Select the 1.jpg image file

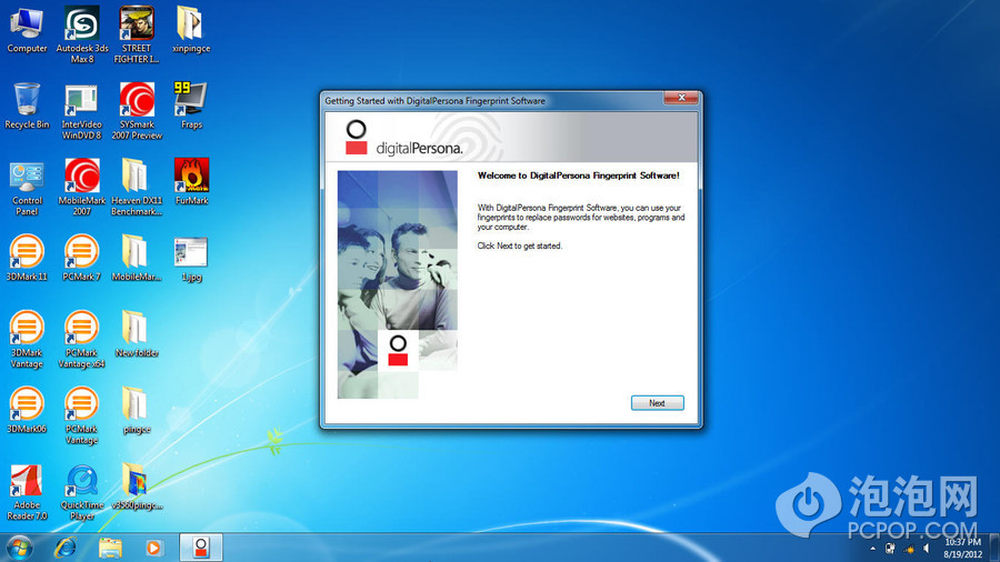tap(191, 259)
